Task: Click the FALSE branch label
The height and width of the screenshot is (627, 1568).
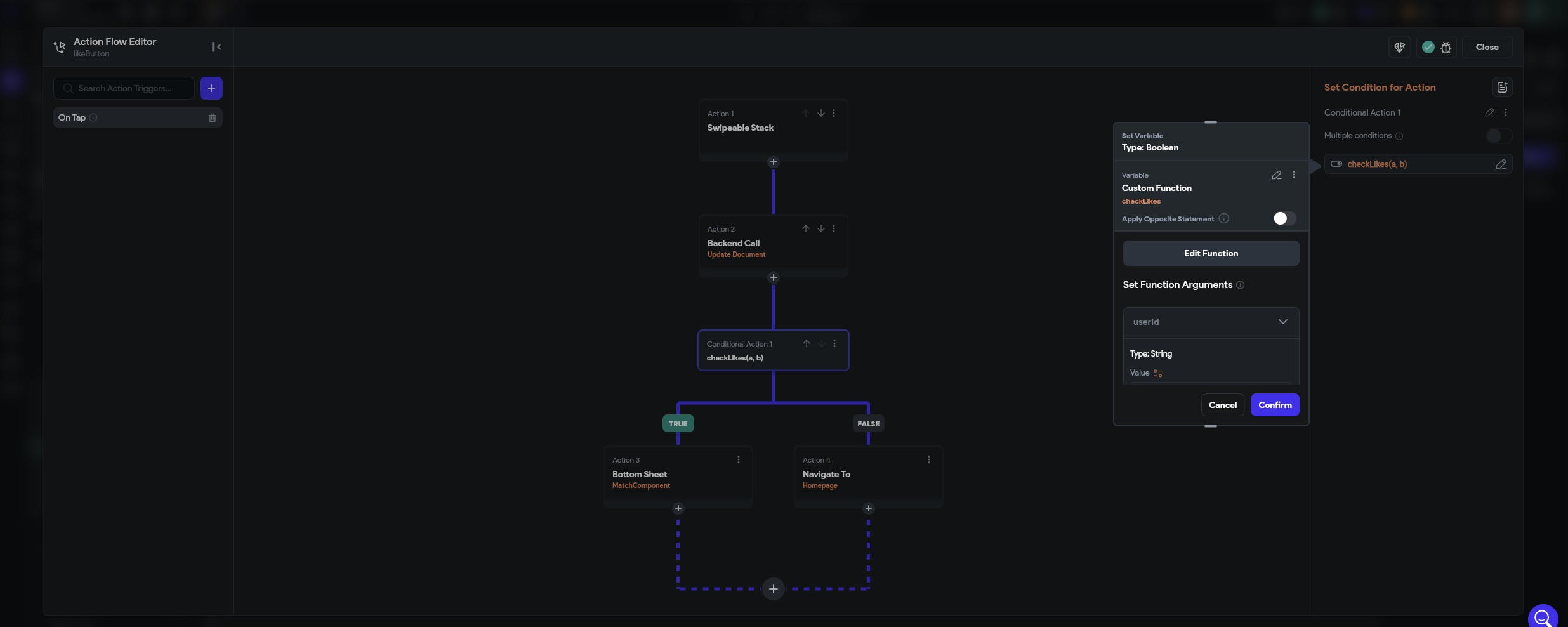Action: coord(868,423)
